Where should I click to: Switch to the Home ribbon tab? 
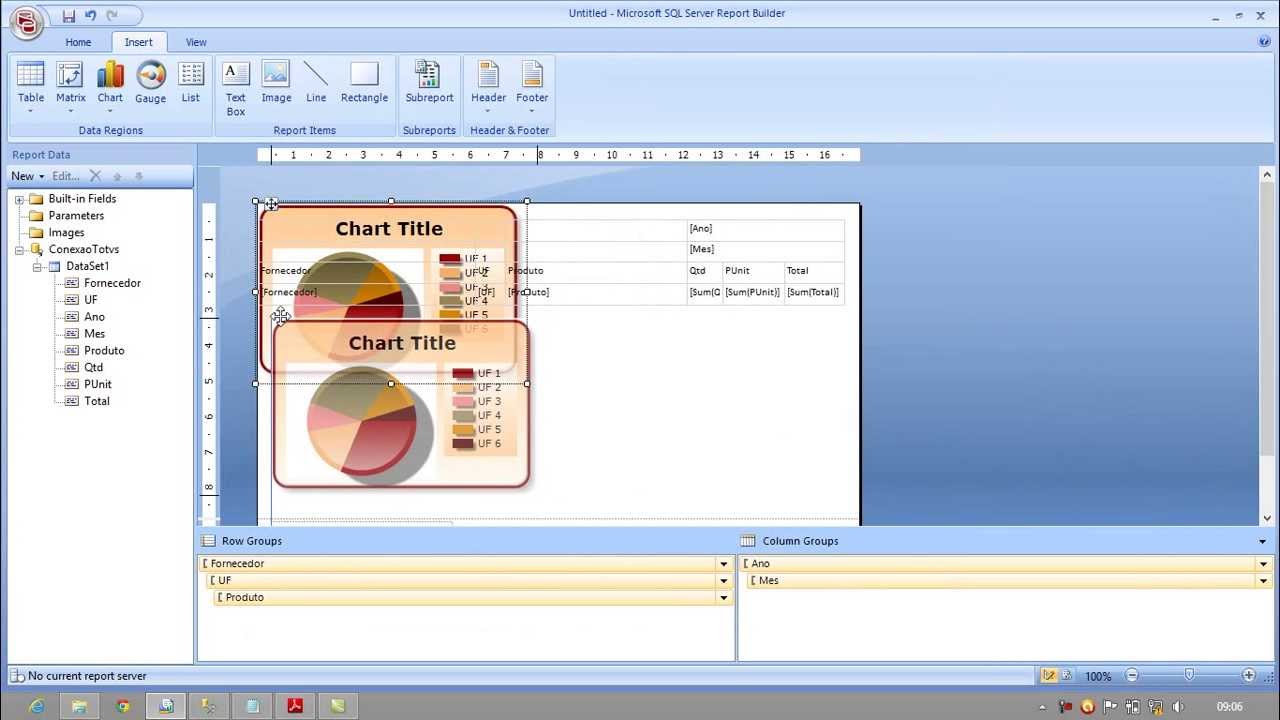pos(78,42)
